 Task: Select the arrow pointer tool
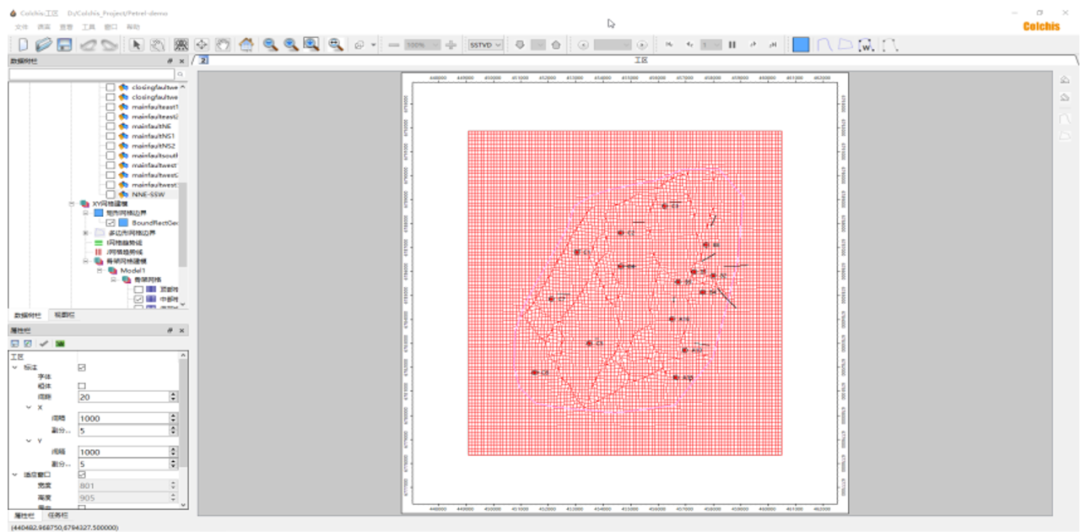[x=136, y=45]
